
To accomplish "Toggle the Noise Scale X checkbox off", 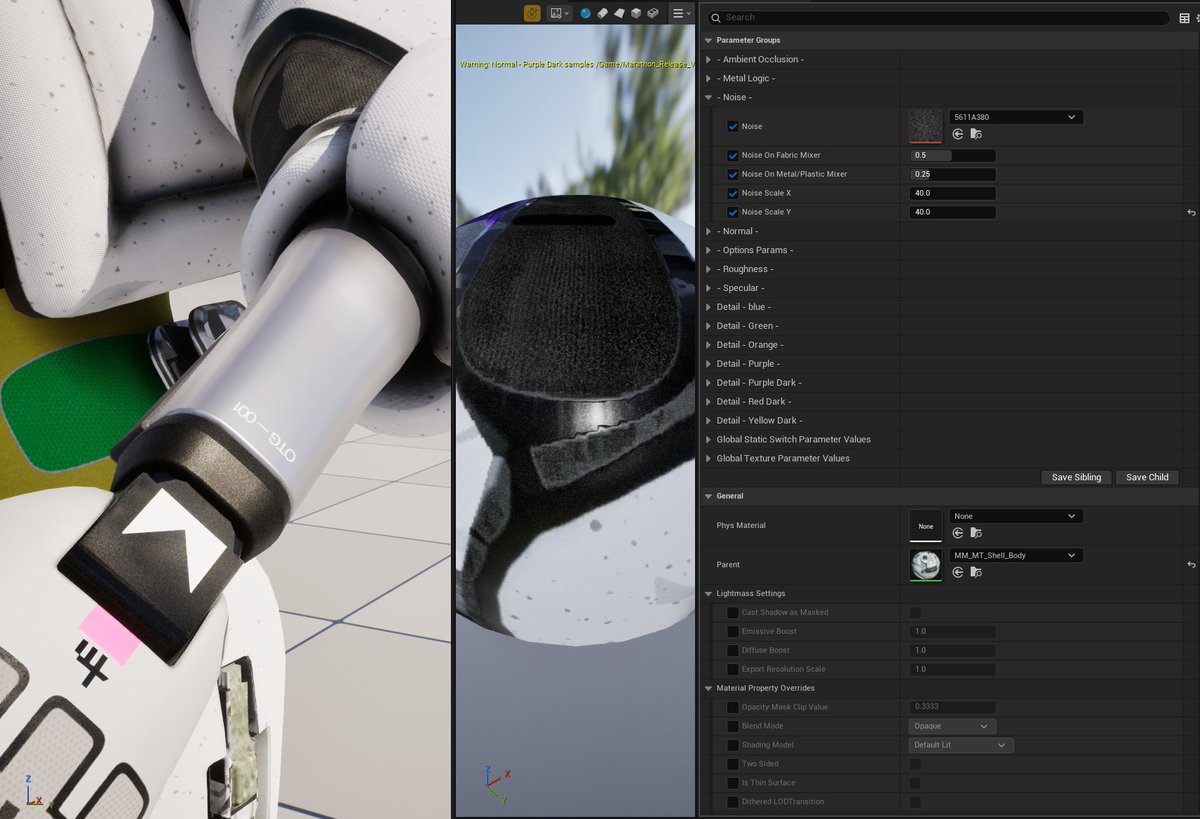I will [733, 193].
